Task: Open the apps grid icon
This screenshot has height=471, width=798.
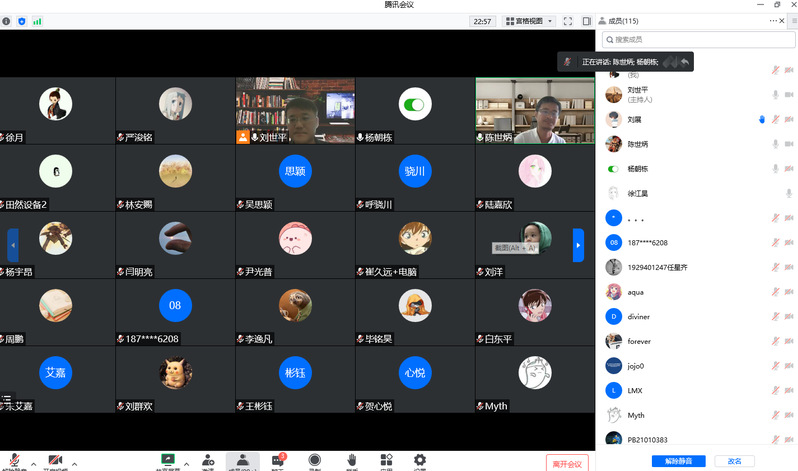Action: click(x=386, y=460)
